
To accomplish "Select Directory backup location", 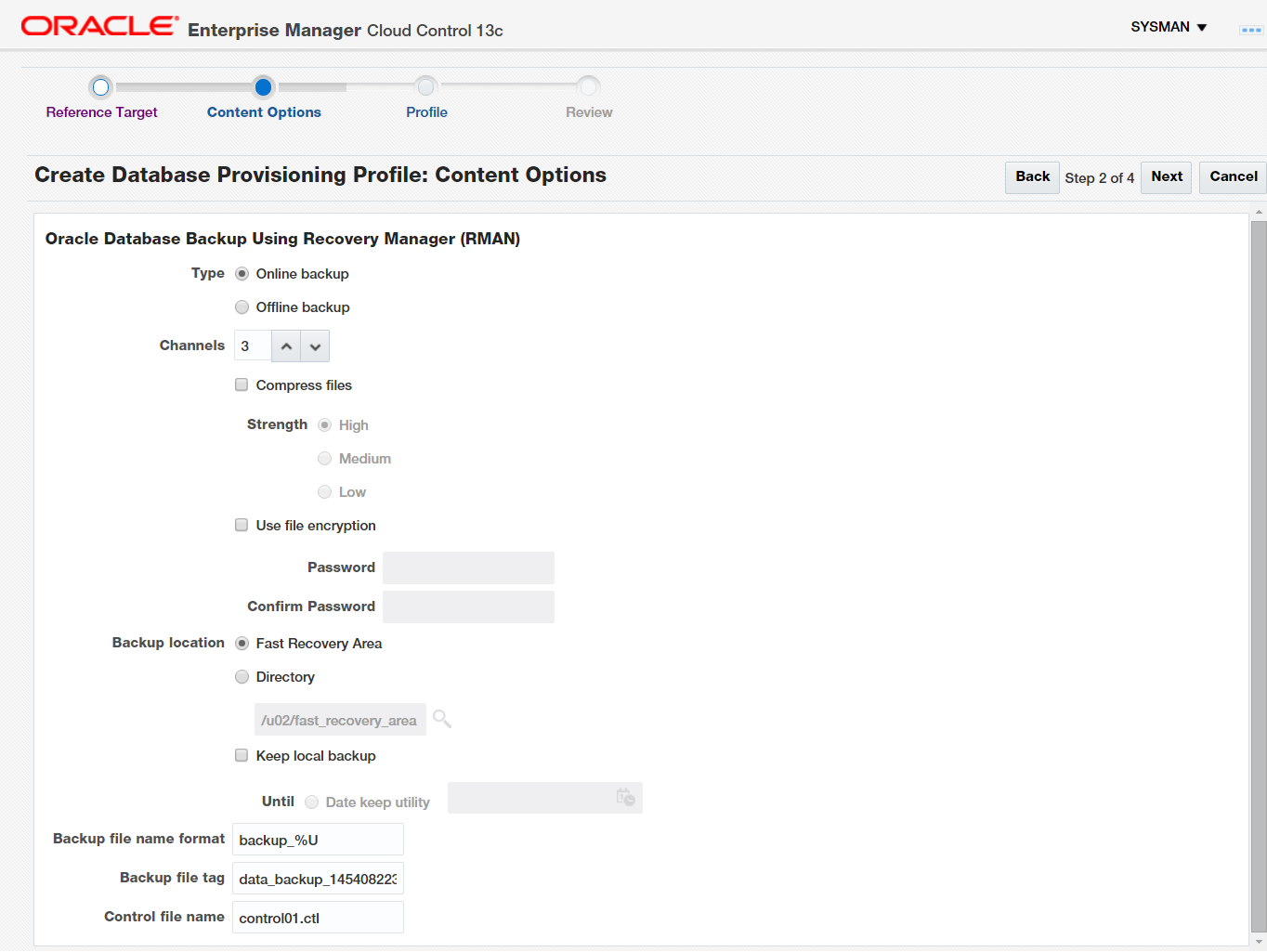I will [242, 677].
